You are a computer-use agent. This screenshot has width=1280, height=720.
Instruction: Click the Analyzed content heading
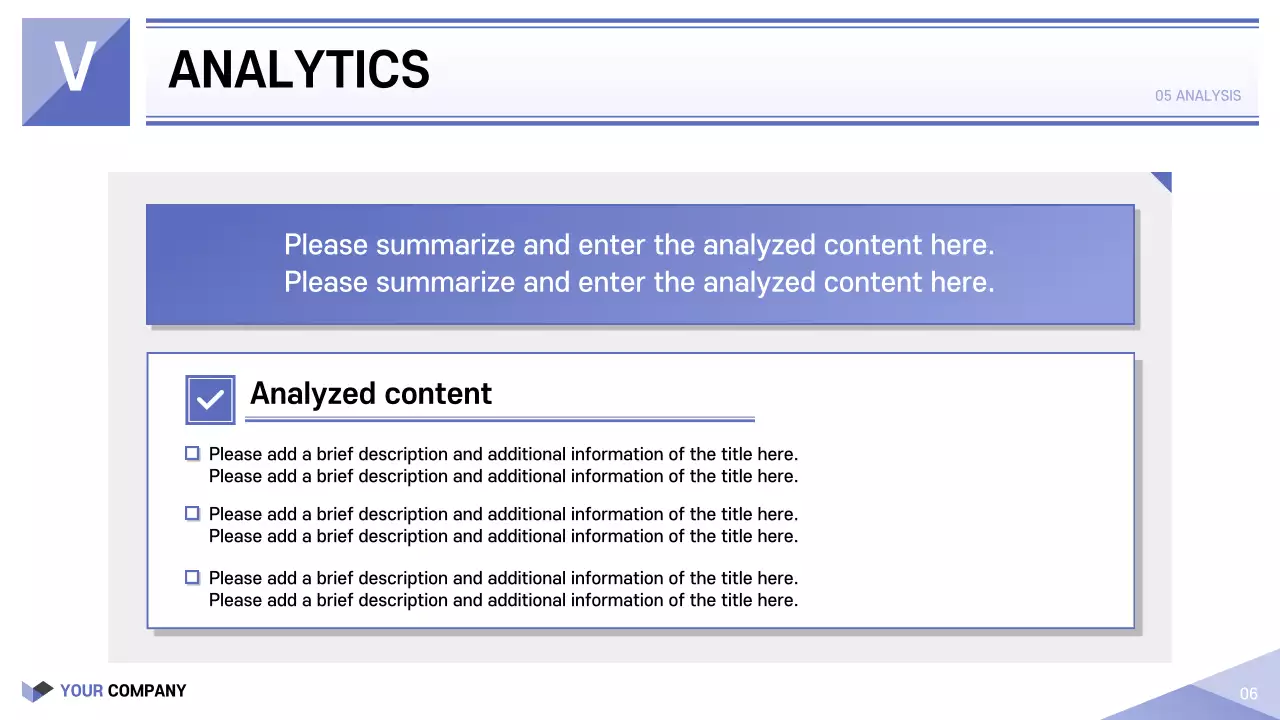370,394
